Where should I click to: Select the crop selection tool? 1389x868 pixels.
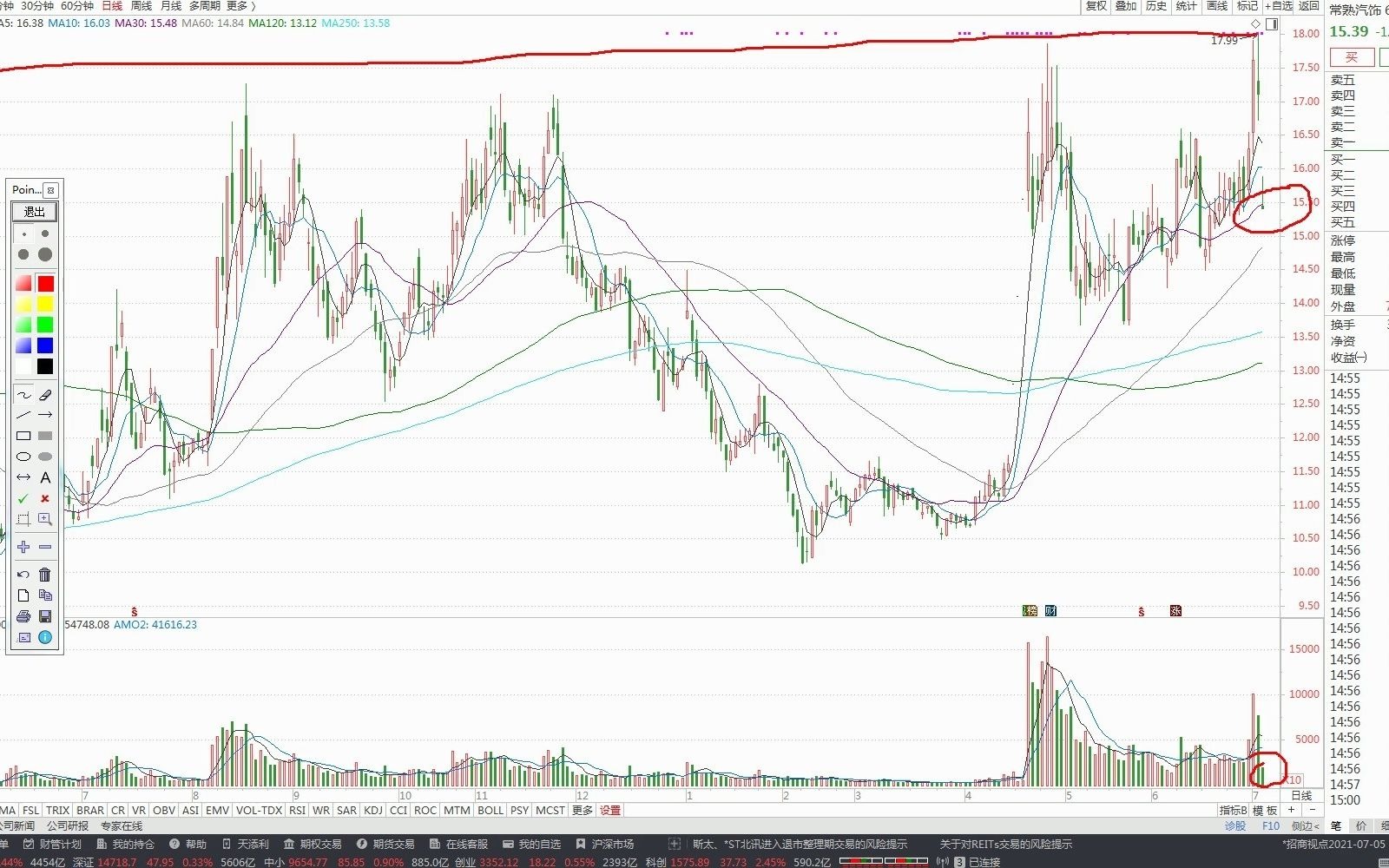tap(23, 519)
